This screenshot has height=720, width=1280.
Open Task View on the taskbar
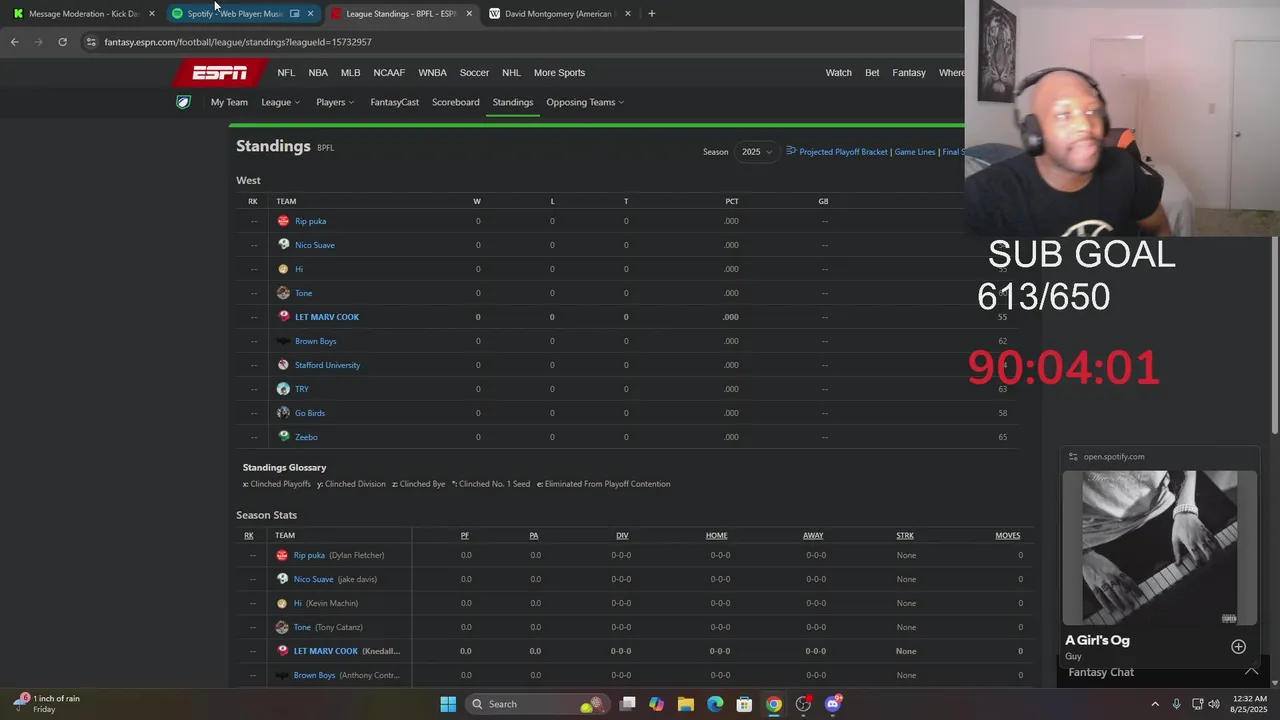(627, 704)
